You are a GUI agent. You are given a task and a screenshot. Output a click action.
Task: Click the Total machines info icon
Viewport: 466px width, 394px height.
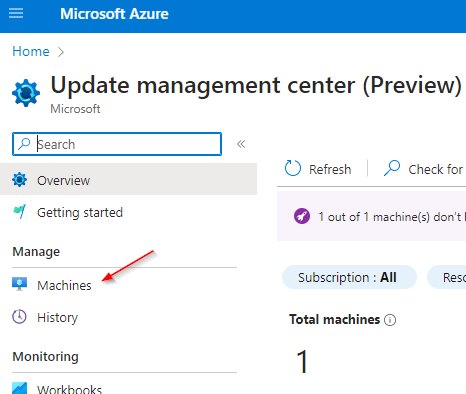390,320
